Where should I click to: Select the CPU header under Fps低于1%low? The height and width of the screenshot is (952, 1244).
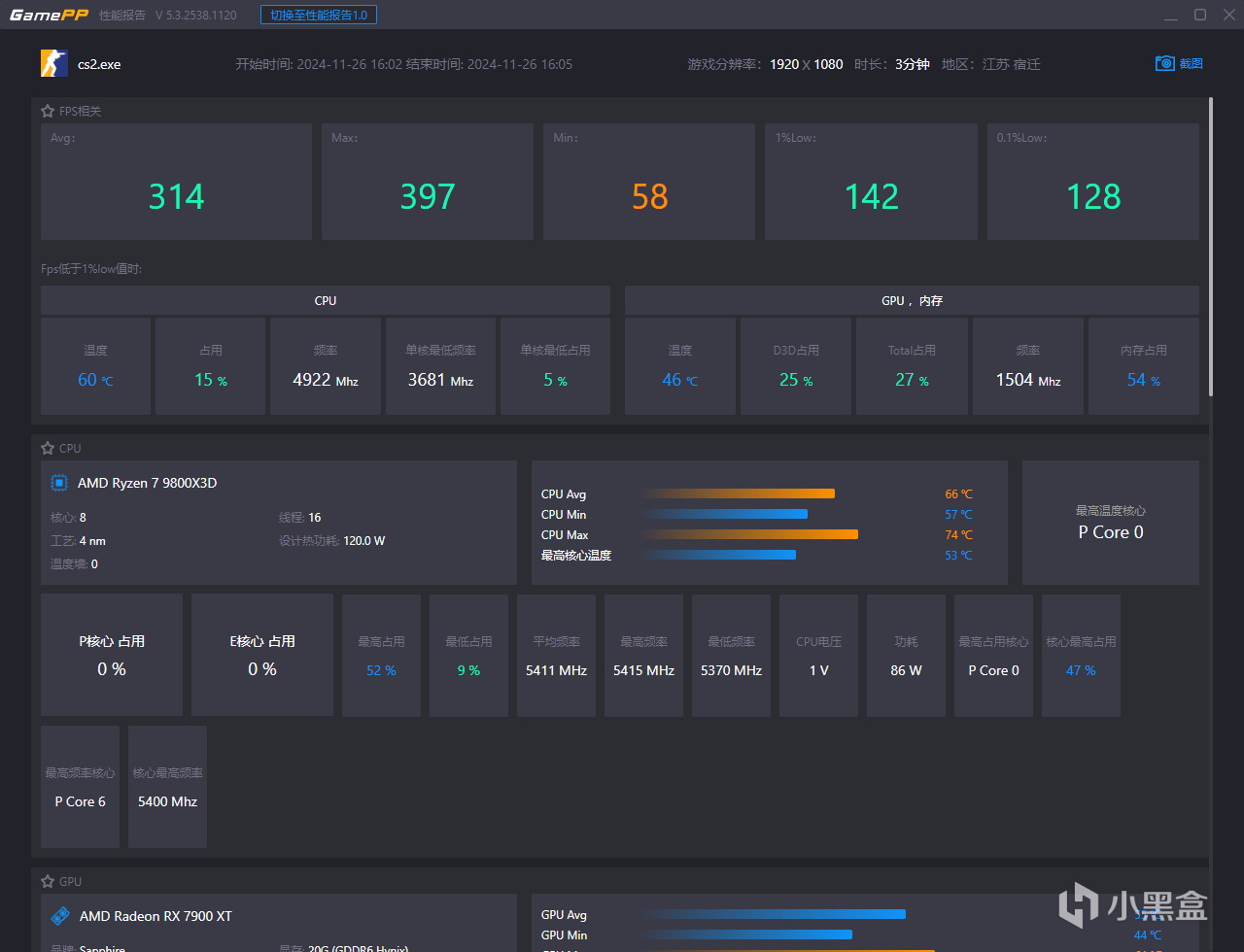click(326, 300)
